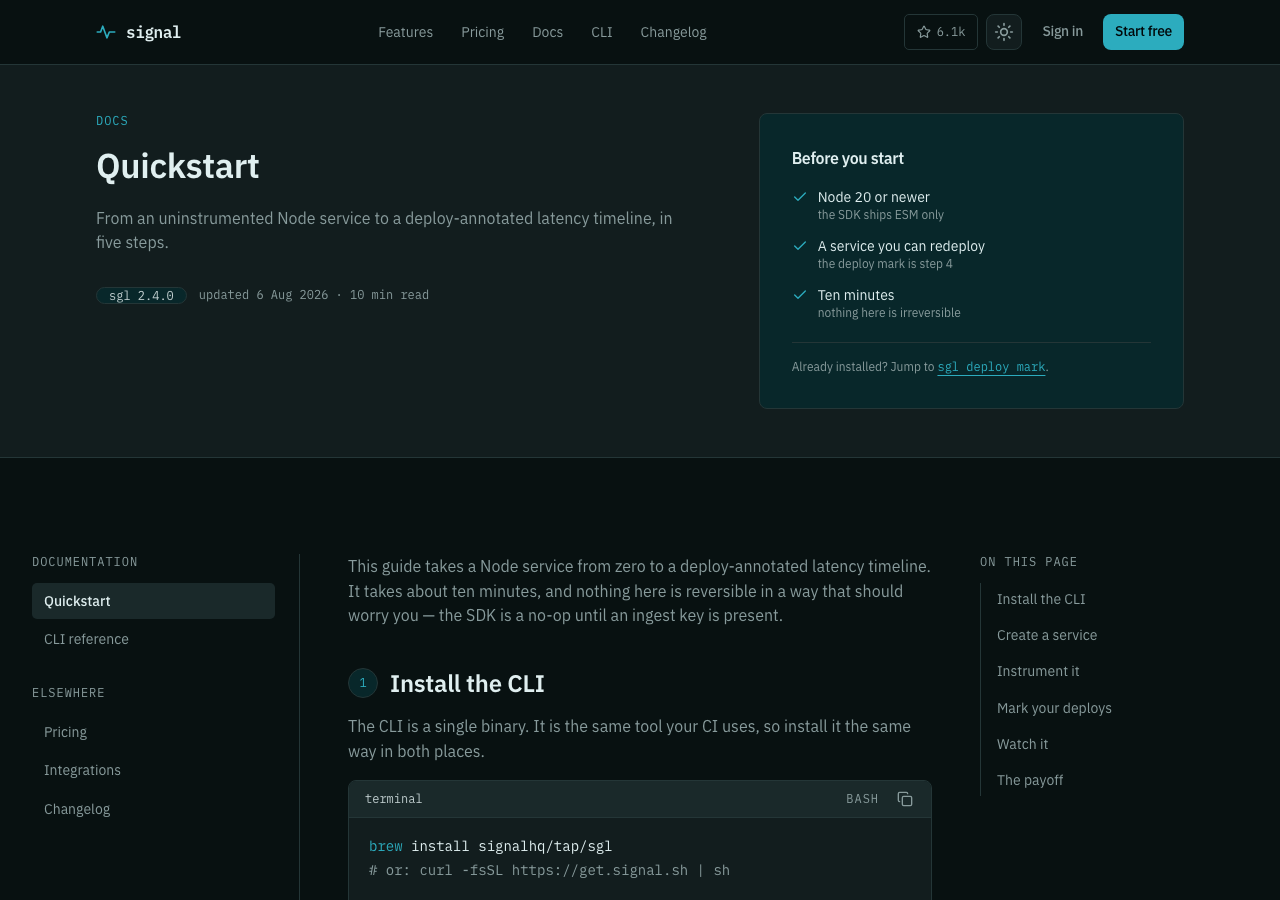Open Pricing in the Elsewhere sidebar
1280x900 pixels.
(x=153, y=732)
